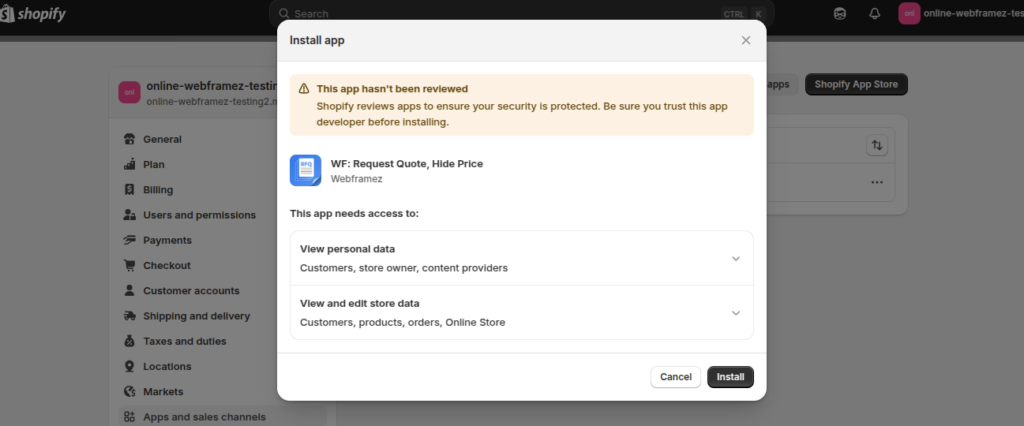The image size is (1024, 426).
Task: Click the Search field in top bar
Action: click(522, 14)
